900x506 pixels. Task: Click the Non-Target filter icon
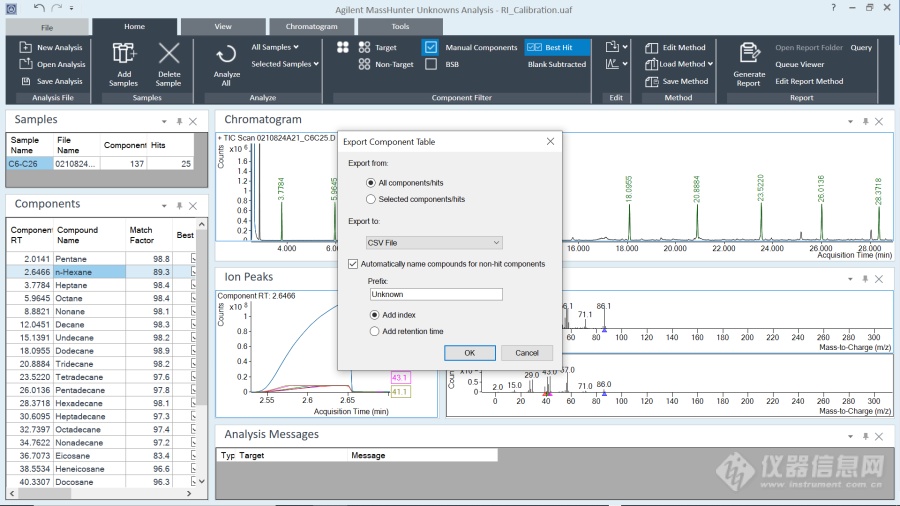(x=364, y=64)
